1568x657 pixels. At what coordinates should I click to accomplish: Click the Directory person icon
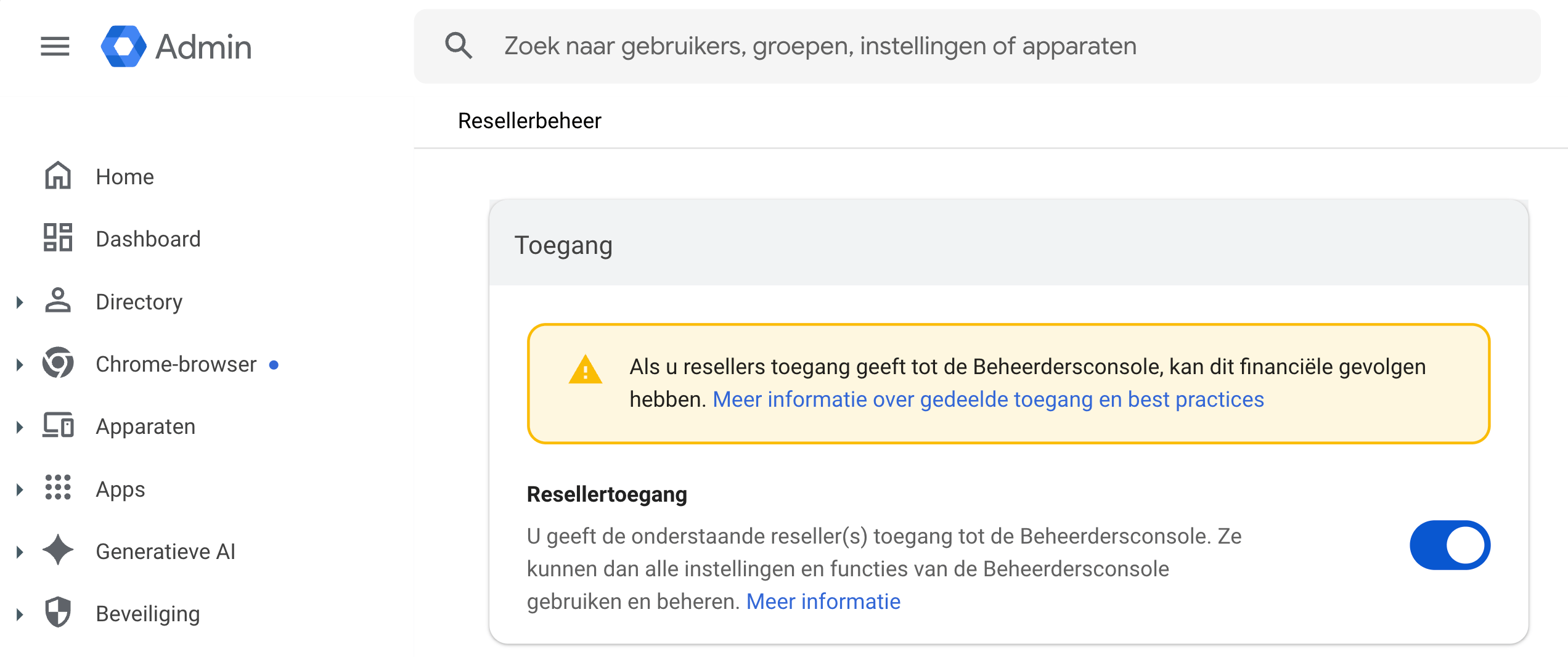[58, 301]
